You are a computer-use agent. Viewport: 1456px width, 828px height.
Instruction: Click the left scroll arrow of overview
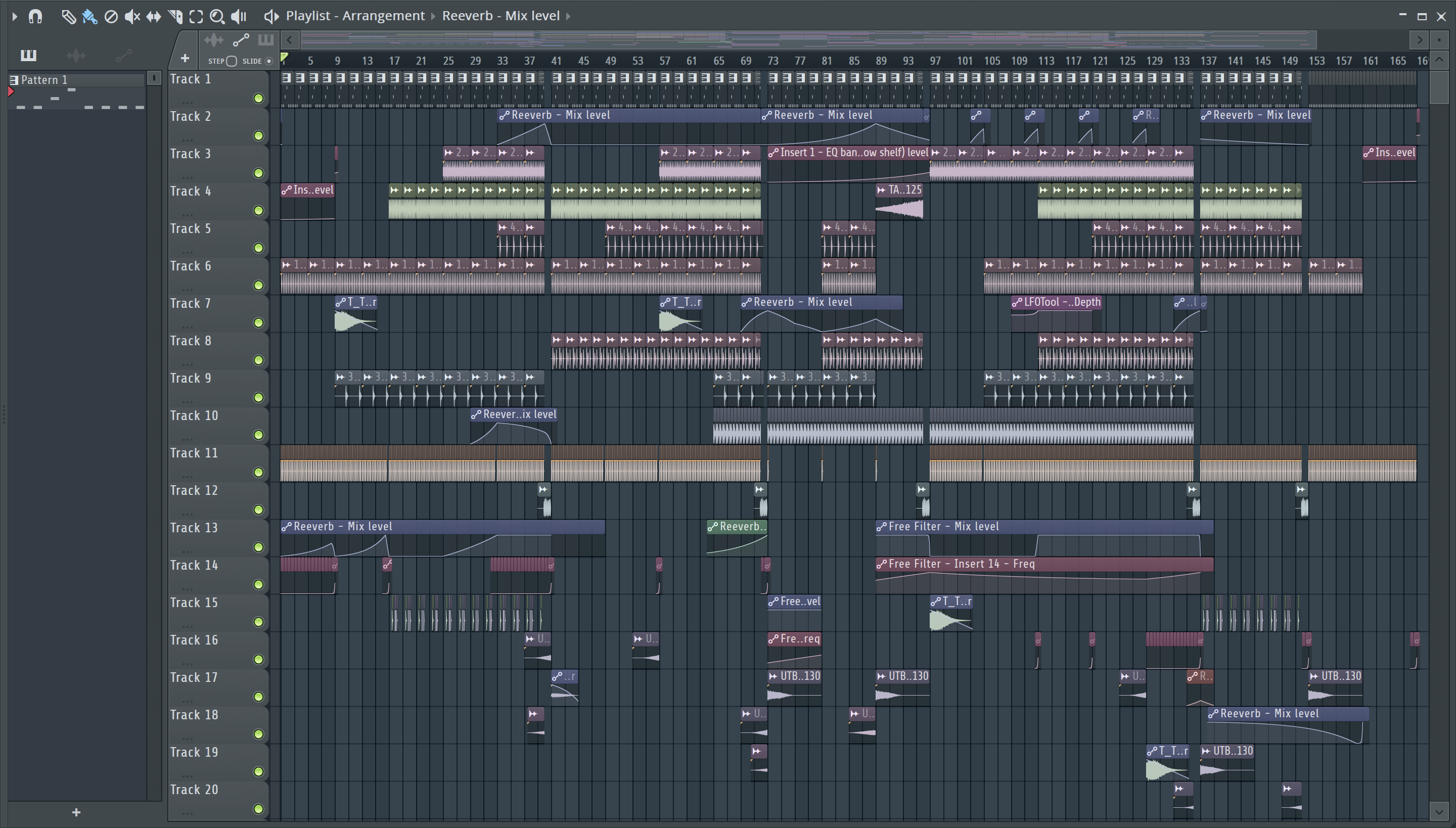coord(290,40)
